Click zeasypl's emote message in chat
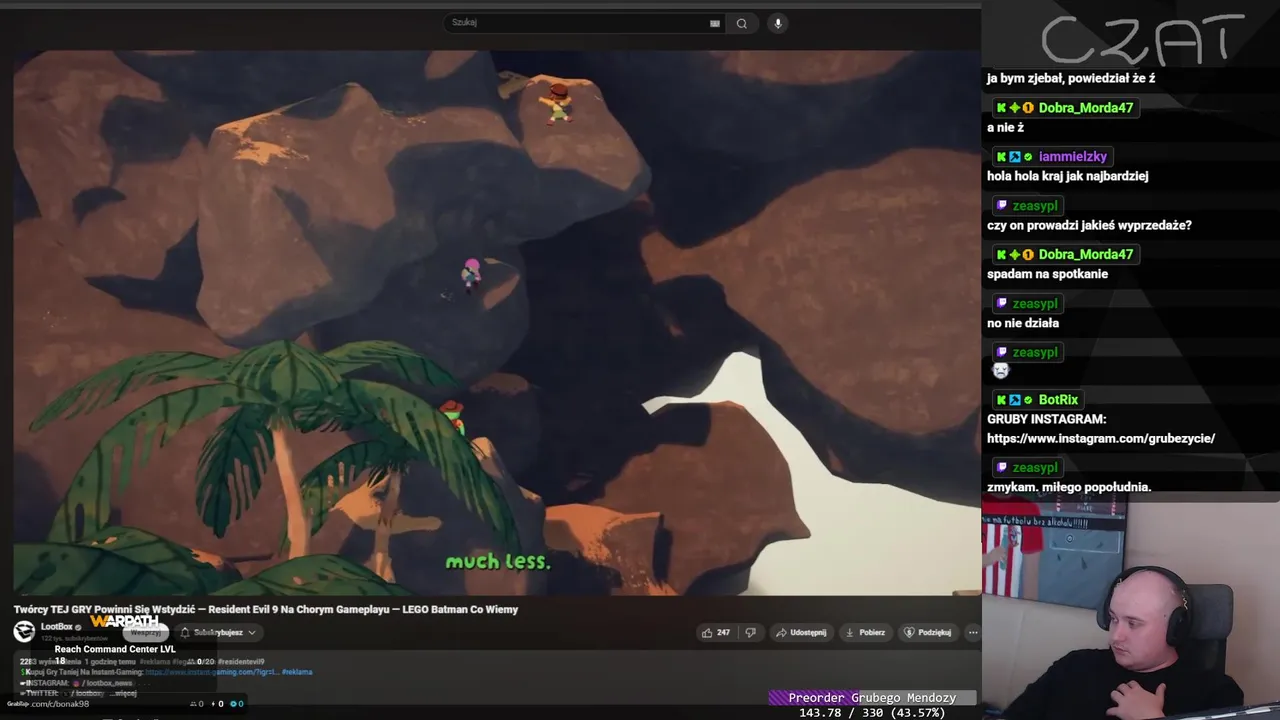This screenshot has width=1280, height=720. click(x=1000, y=371)
